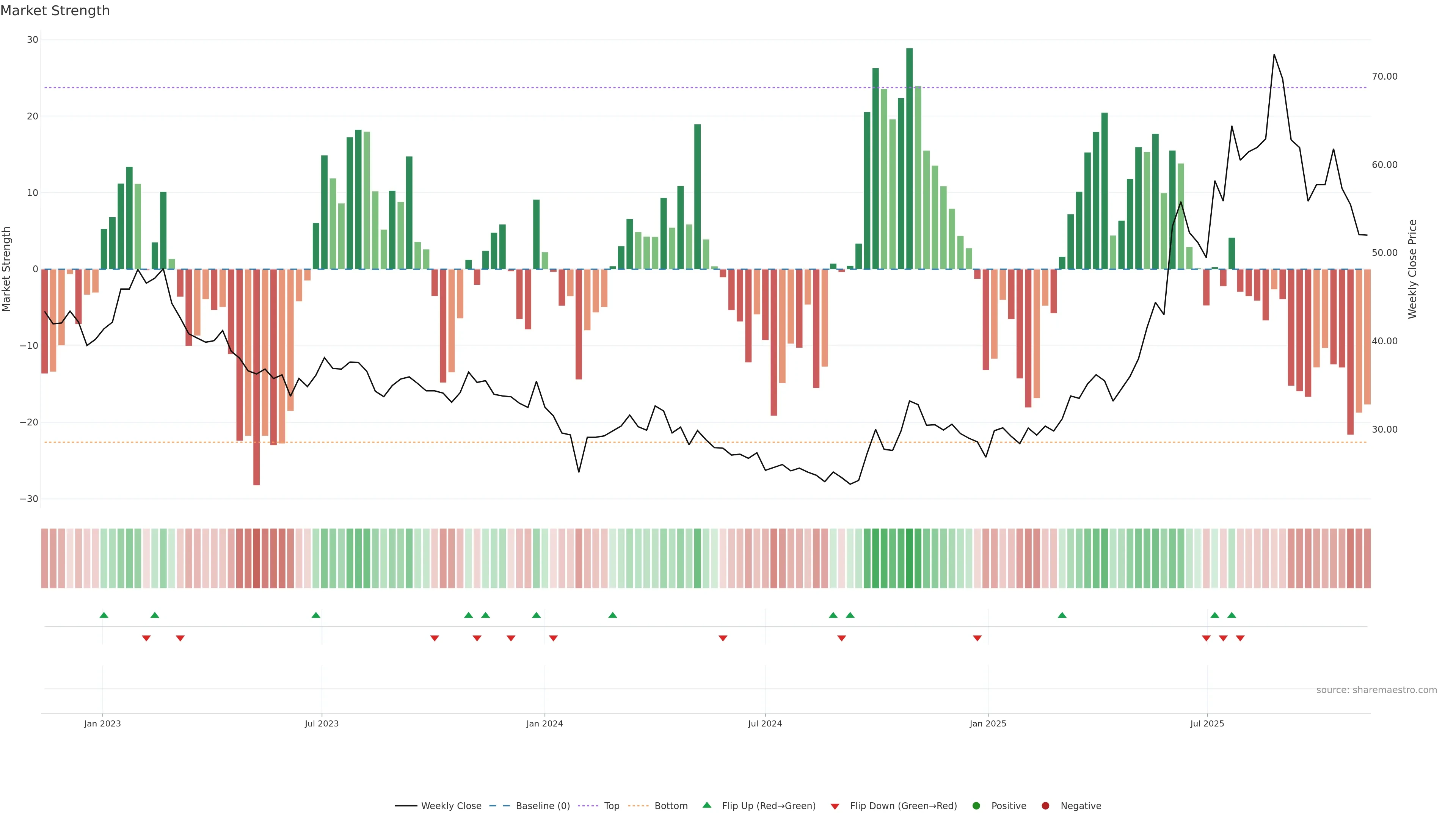Select the lone flip-up triangle after Jan 2025
Screen dimensions: 1456x819
(x=1062, y=615)
